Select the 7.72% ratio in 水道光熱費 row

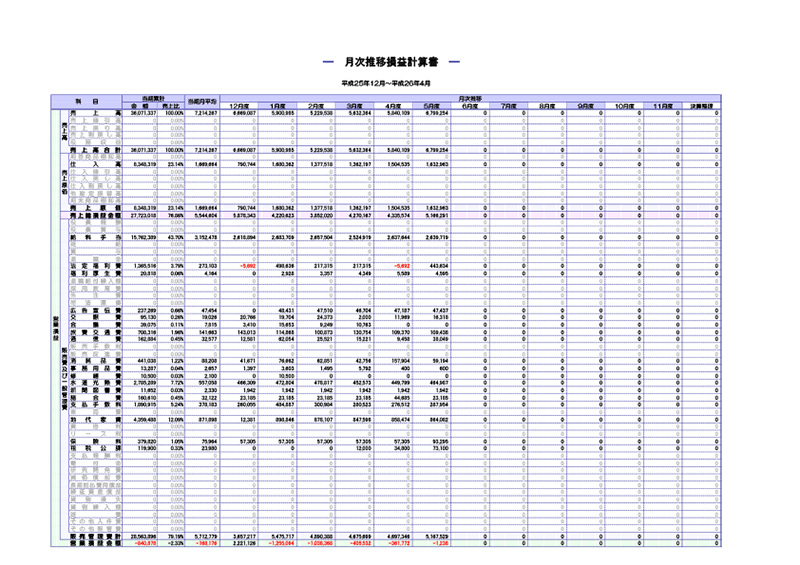point(177,383)
